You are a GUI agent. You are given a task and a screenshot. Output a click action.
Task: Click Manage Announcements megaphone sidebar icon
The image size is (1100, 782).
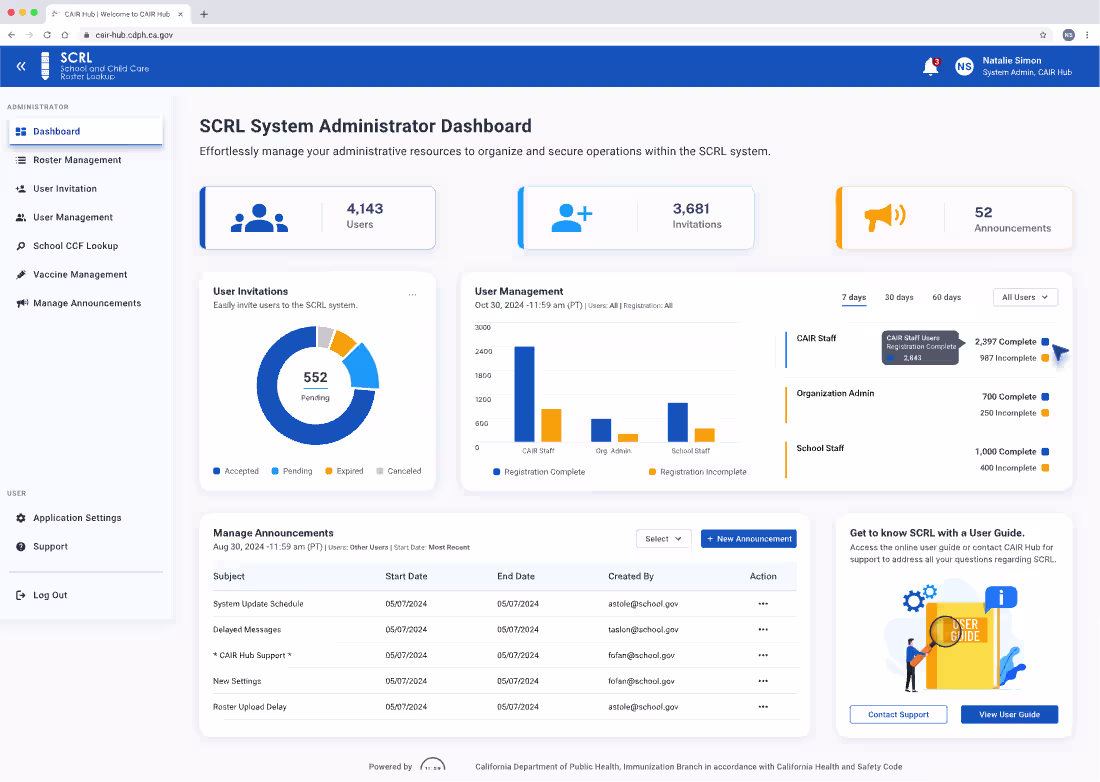[22, 304]
